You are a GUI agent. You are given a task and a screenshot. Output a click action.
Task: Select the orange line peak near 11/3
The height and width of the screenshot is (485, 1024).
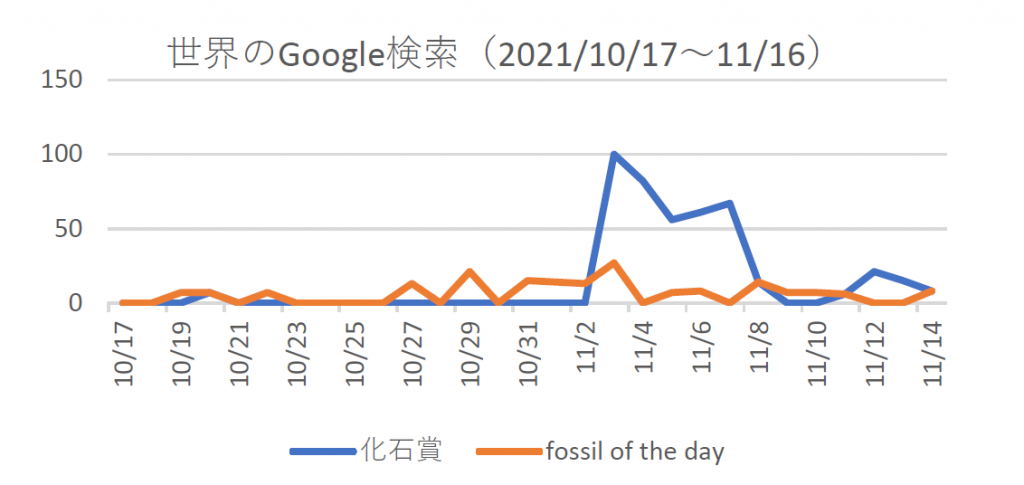pos(613,263)
